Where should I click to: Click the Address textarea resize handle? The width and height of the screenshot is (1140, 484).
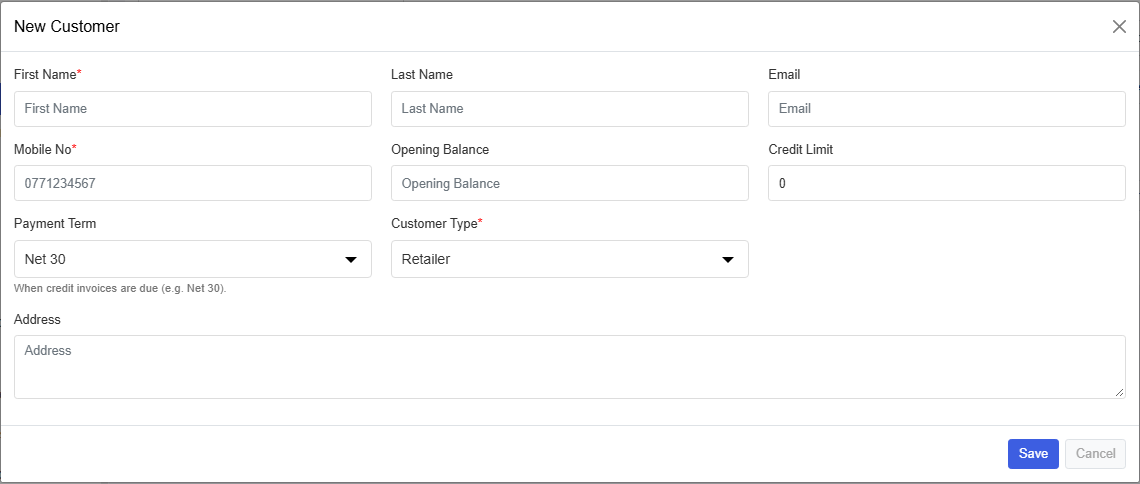[1120, 392]
